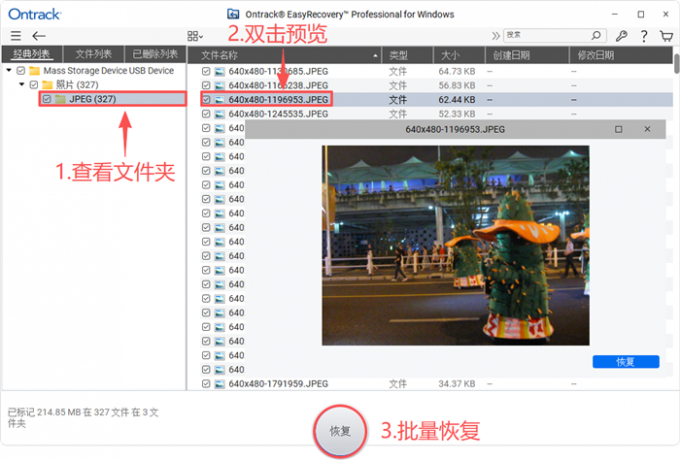Open the hamburger menu icon
680x461 pixels.
click(x=16, y=36)
